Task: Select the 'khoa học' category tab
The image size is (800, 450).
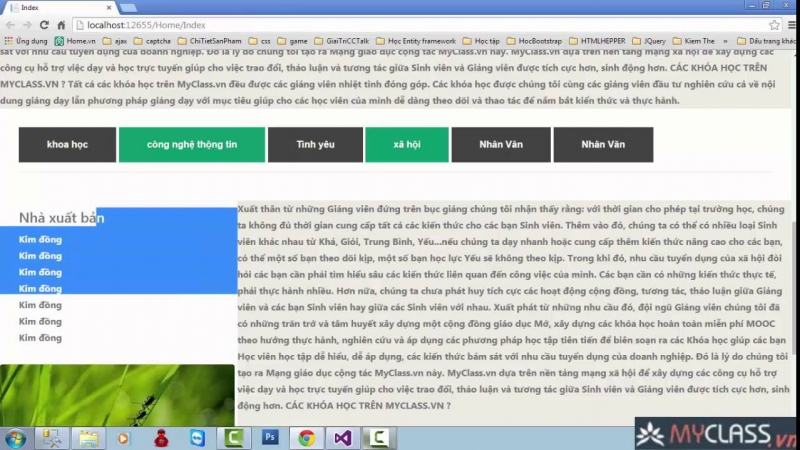Action: 67,145
